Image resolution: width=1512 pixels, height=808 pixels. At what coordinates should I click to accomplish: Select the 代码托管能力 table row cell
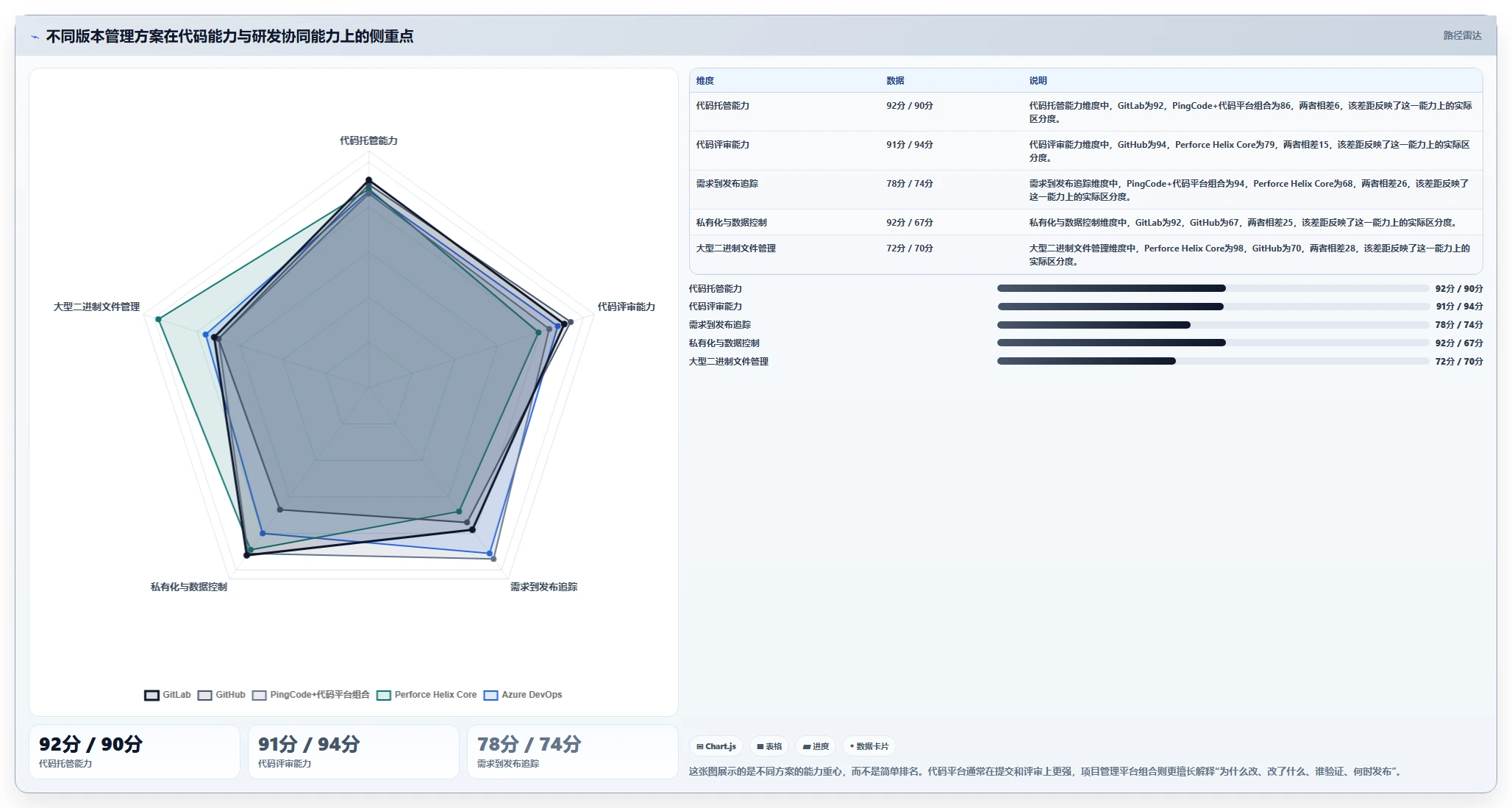point(723,106)
